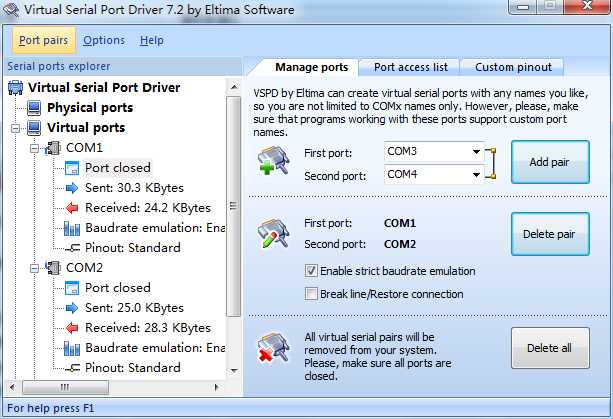Viewport: 613px width, 419px height.
Task: Open the Port pairs menu
Action: coord(43,40)
